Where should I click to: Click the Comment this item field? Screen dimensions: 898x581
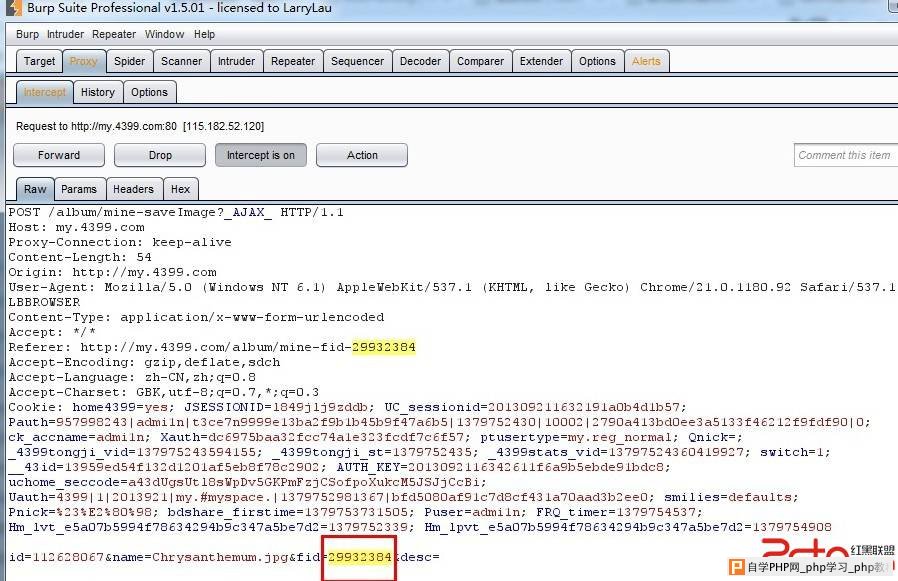pyautogui.click(x=846, y=155)
